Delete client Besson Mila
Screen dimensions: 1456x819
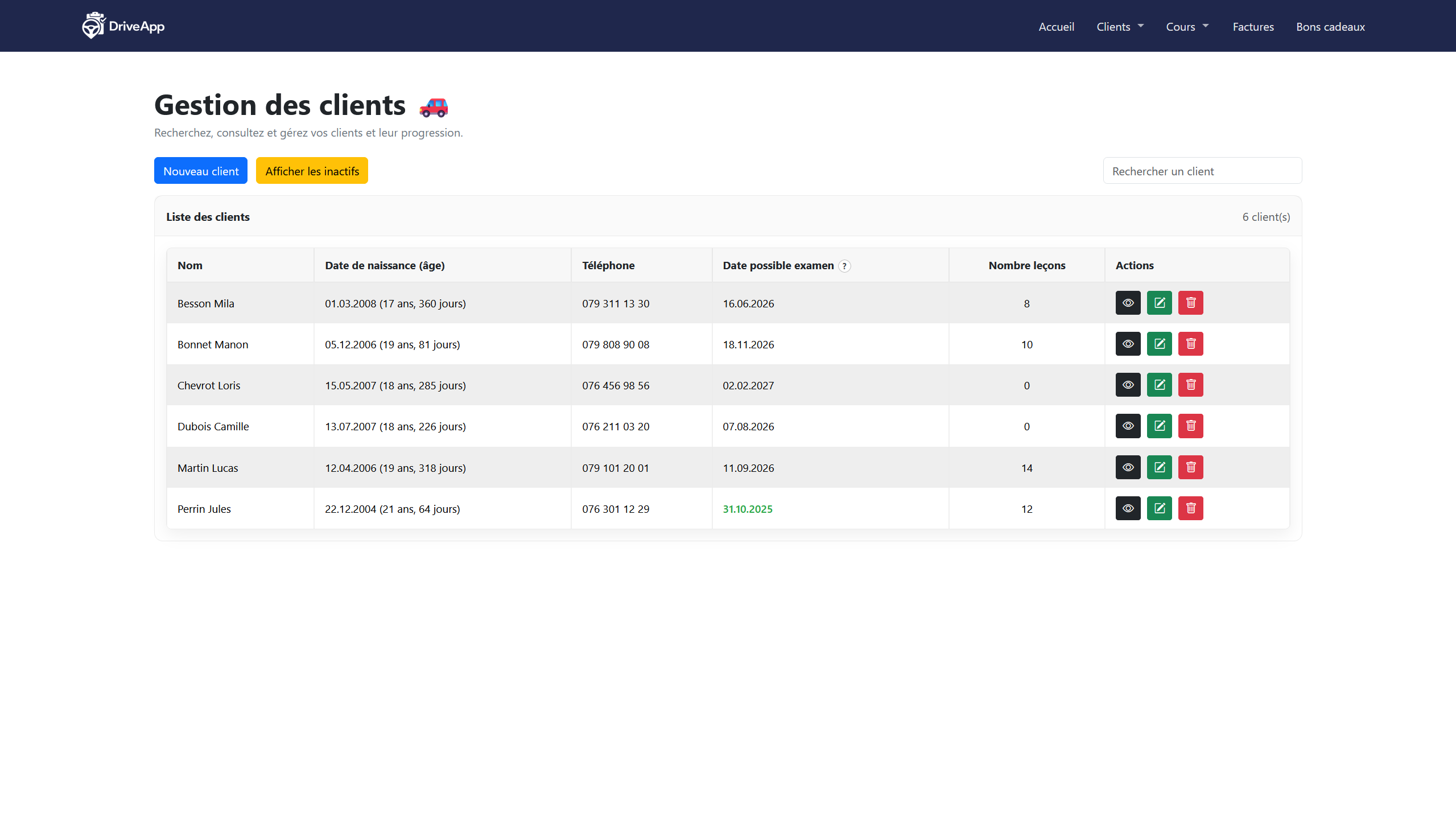1190,303
